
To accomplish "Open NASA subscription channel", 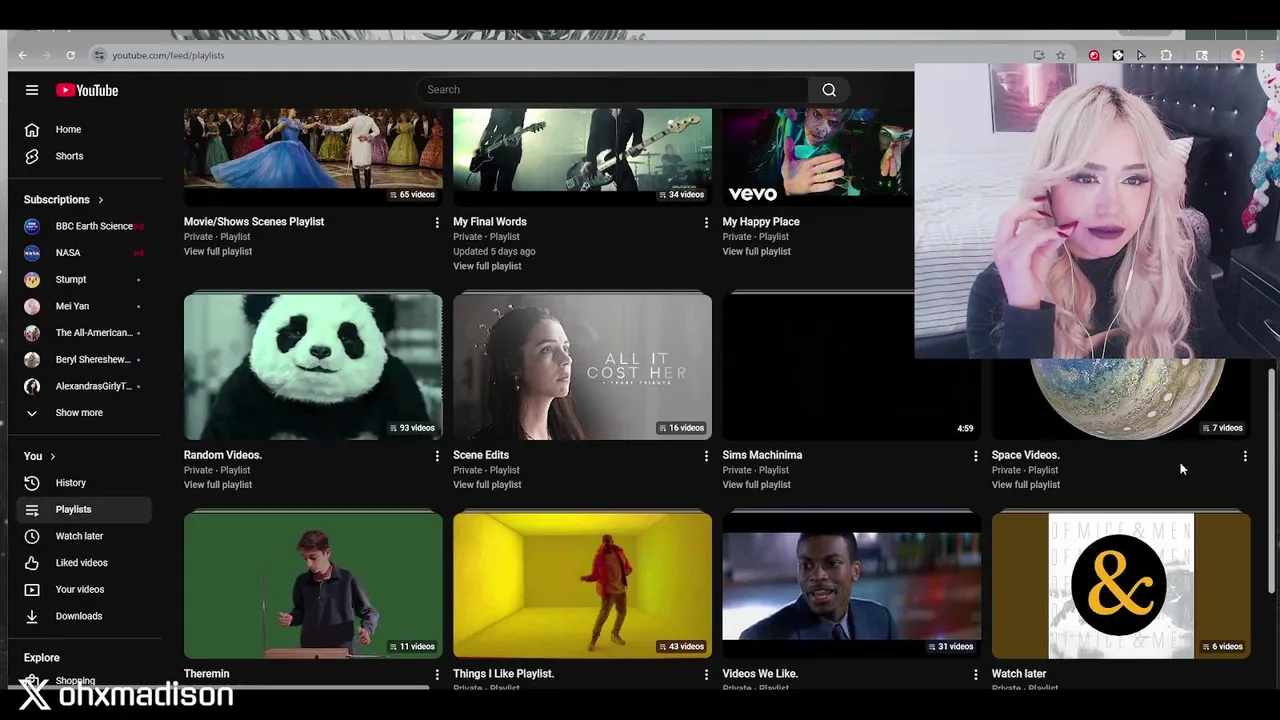I will (84, 253).
